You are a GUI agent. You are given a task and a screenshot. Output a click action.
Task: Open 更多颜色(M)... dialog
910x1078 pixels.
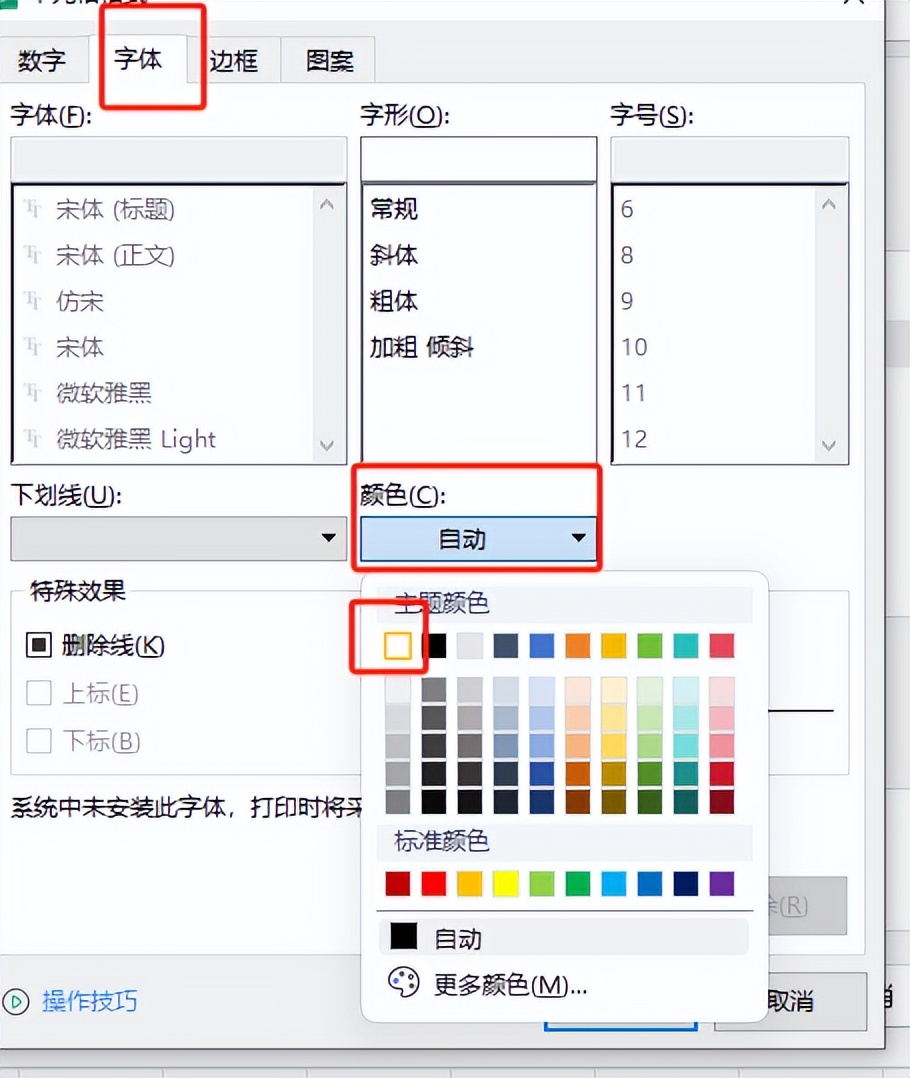click(510, 986)
